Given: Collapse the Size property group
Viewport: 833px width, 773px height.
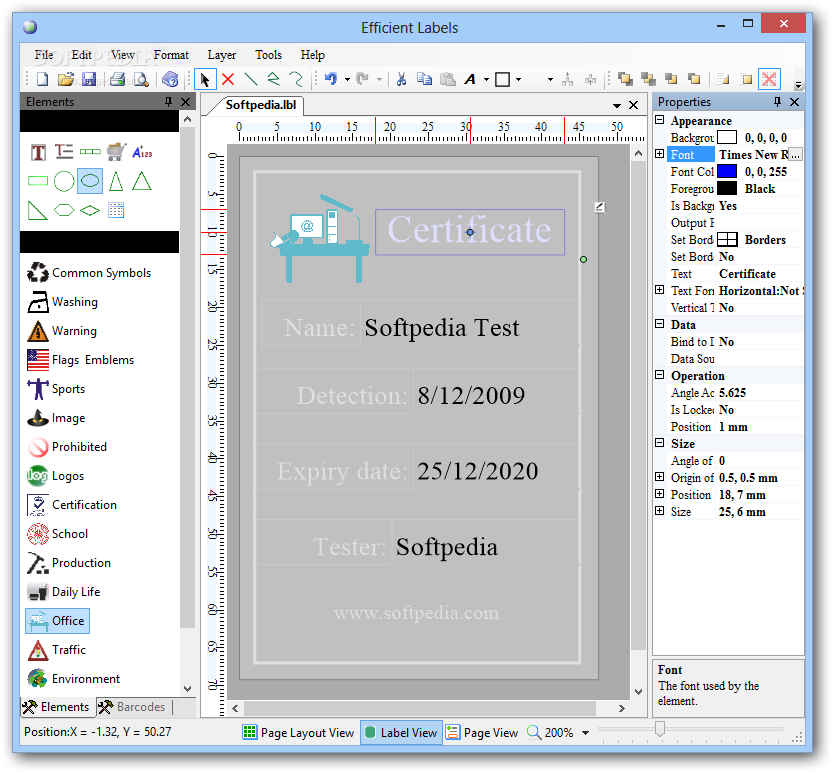Looking at the screenshot, I should coord(660,443).
